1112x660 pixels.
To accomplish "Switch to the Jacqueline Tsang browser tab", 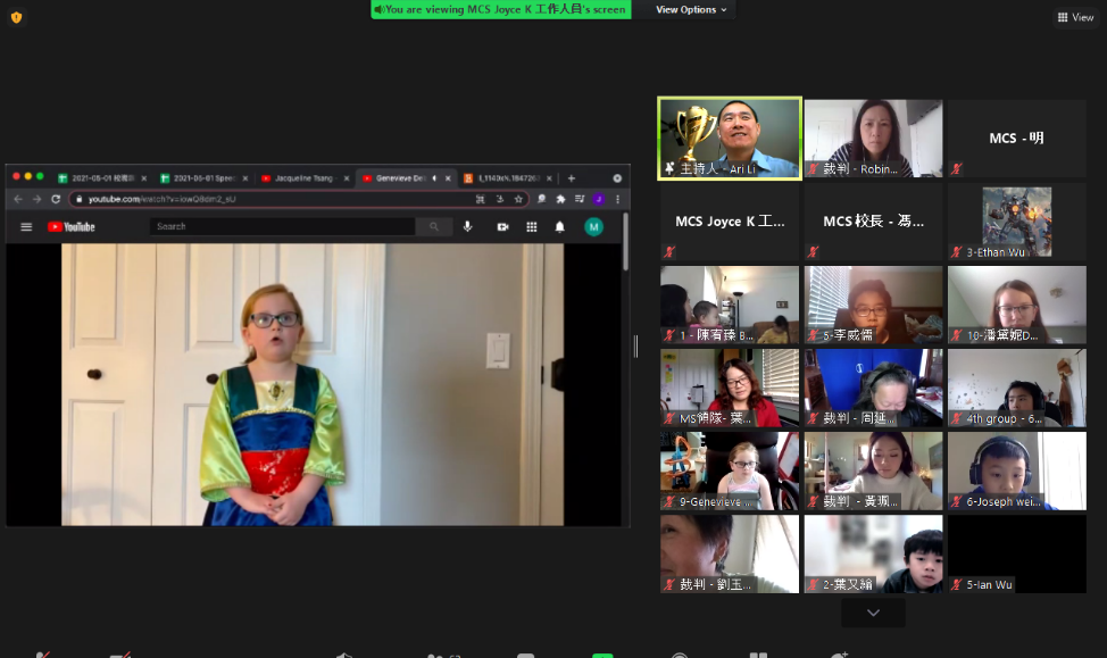I will click(304, 178).
